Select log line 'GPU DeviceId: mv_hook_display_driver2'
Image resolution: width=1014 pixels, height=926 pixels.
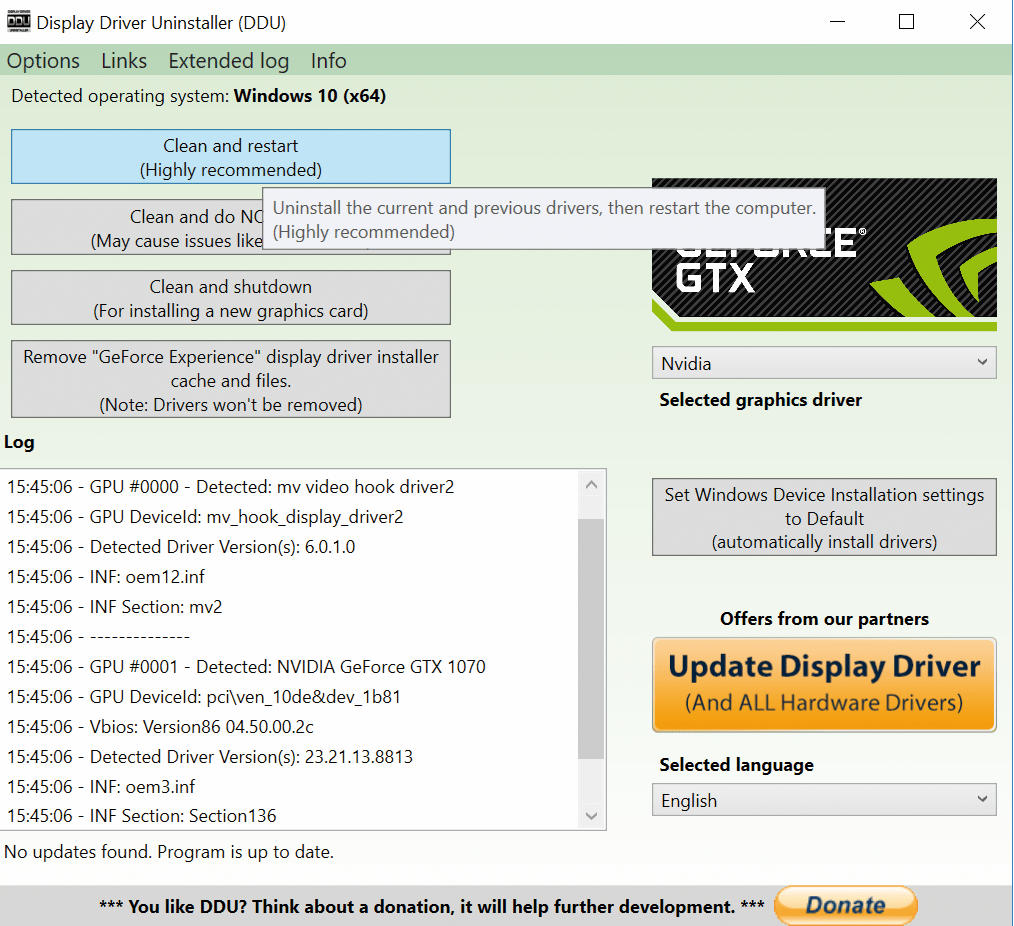coord(206,517)
